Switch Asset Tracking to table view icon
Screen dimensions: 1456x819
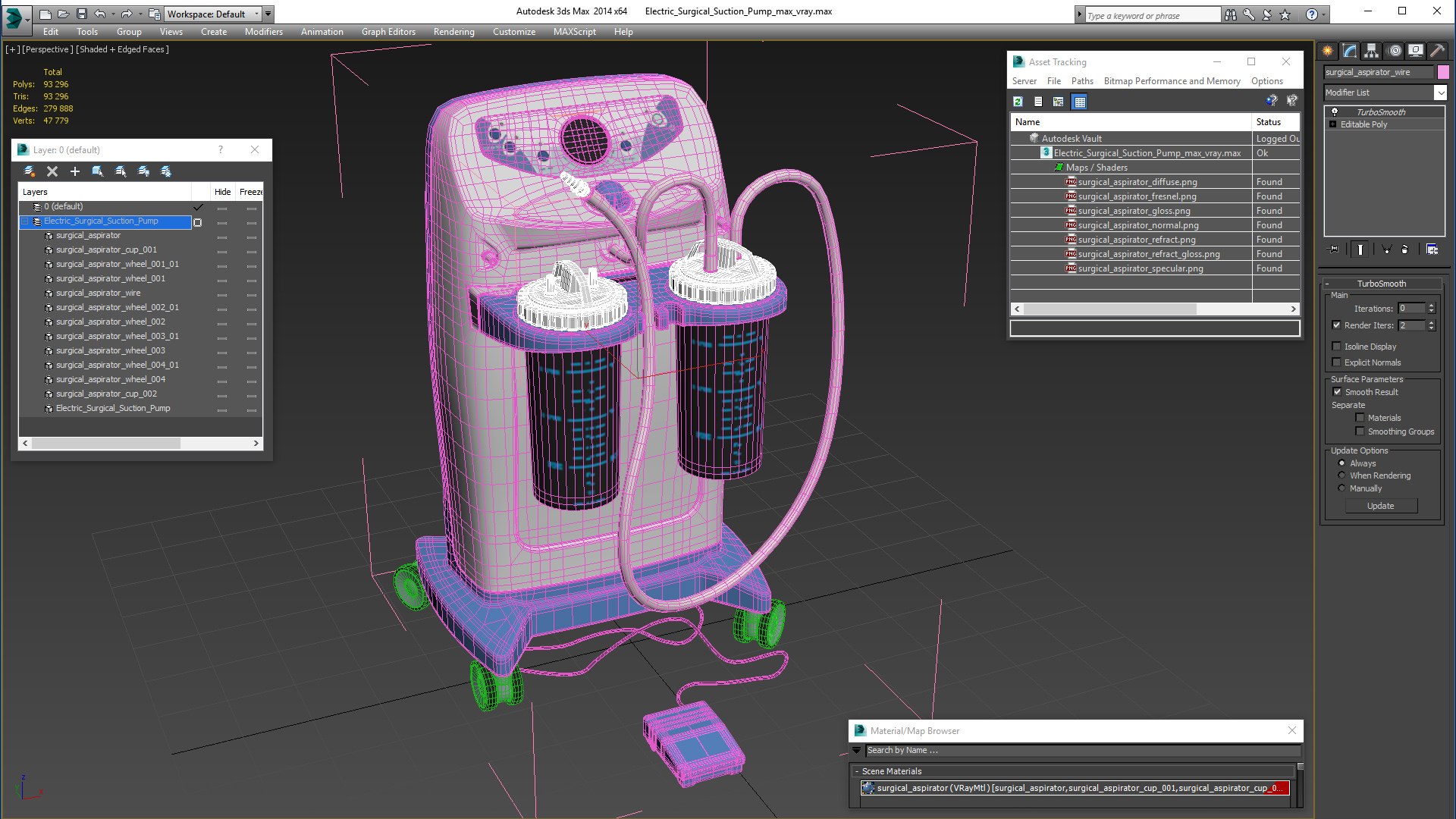coord(1080,101)
